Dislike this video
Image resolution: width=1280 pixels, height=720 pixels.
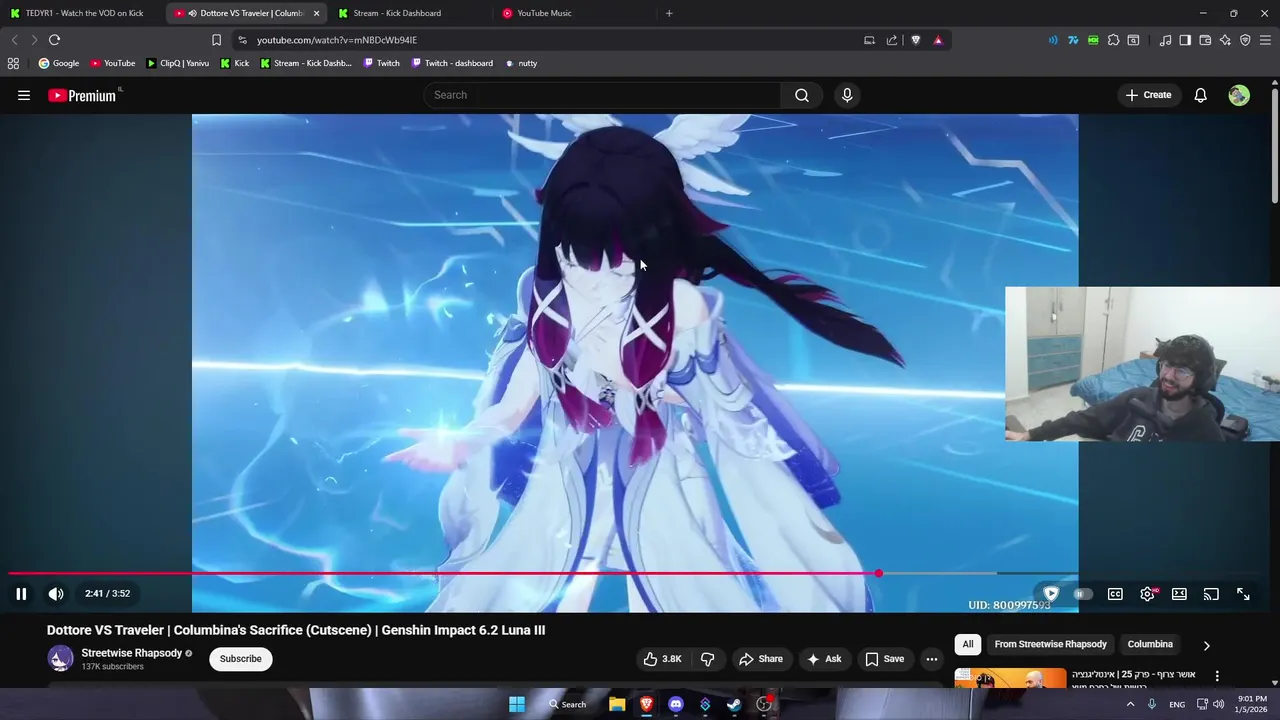(x=708, y=659)
